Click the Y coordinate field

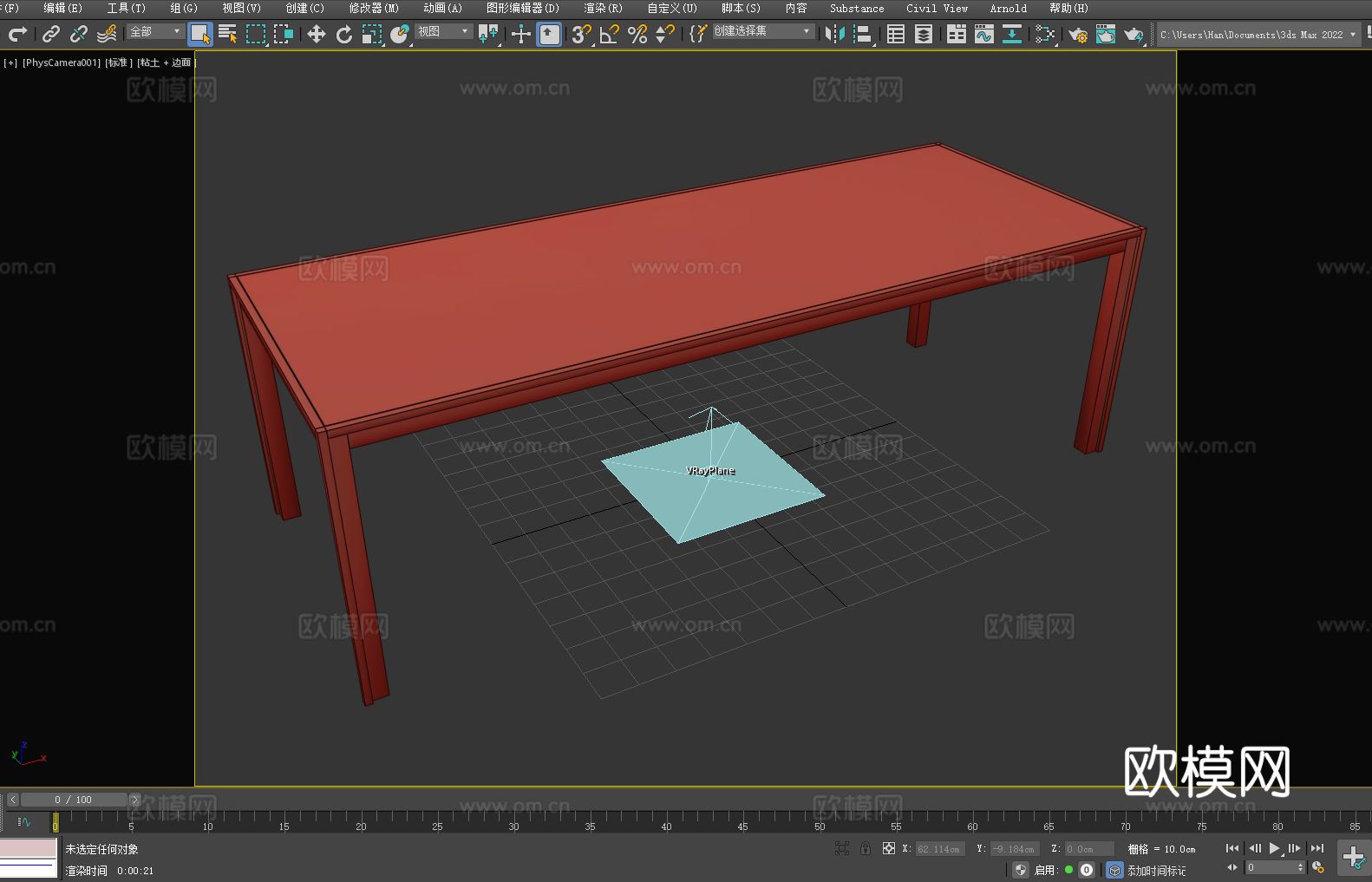tap(1014, 849)
